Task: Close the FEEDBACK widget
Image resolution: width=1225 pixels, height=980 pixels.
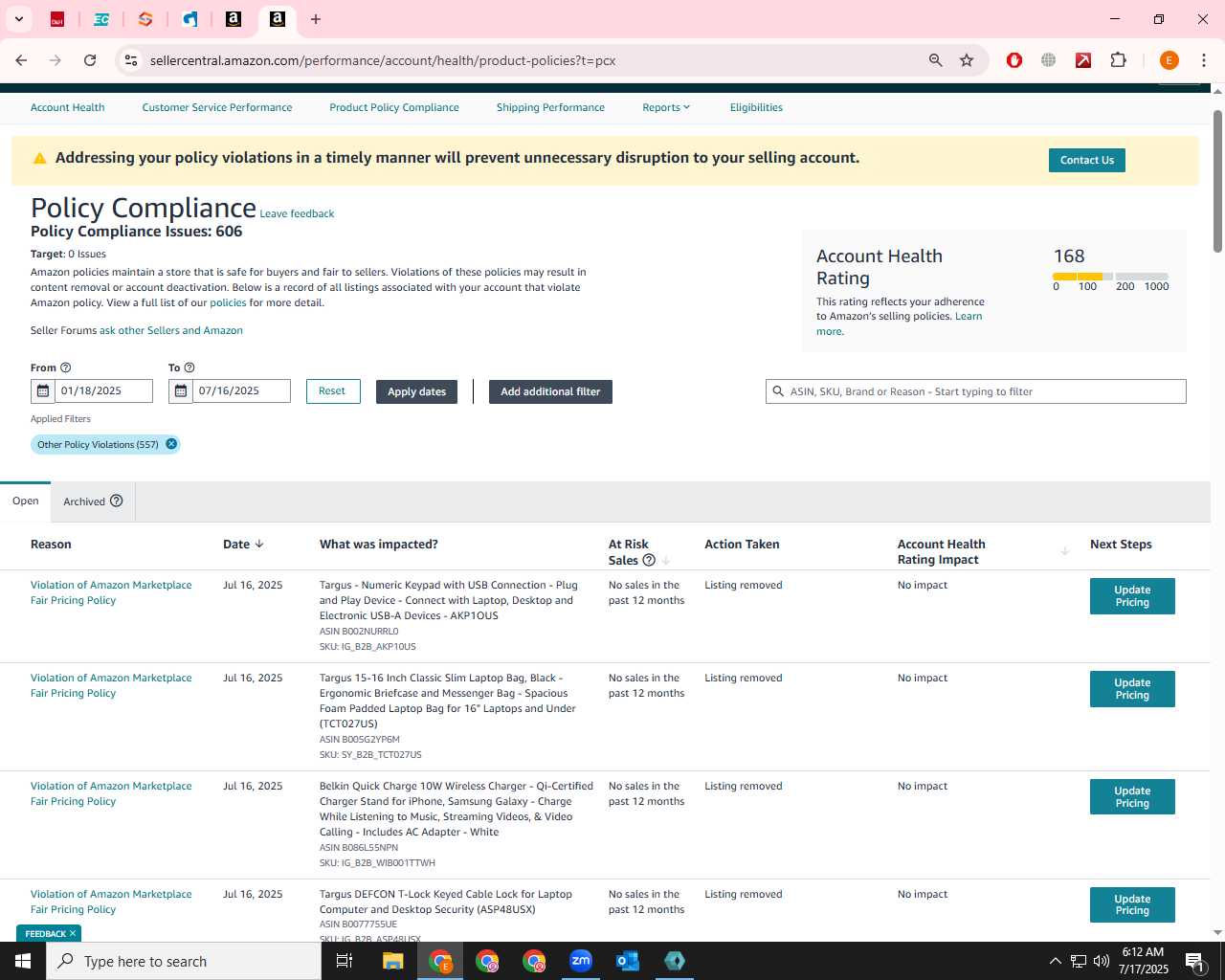Action: click(x=73, y=933)
